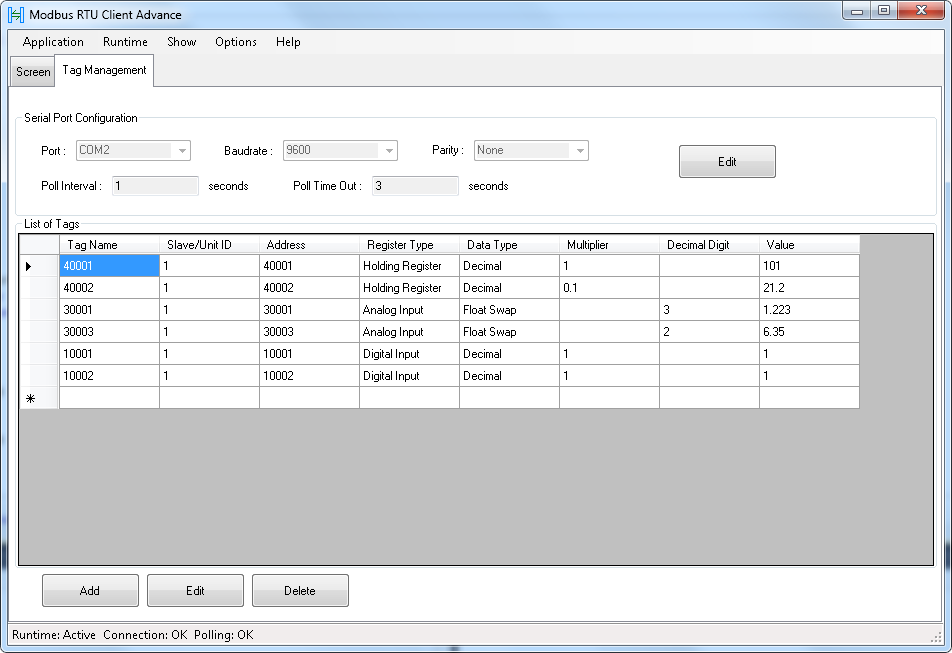
Task: Select tag name cell 10002
Action: [109, 376]
